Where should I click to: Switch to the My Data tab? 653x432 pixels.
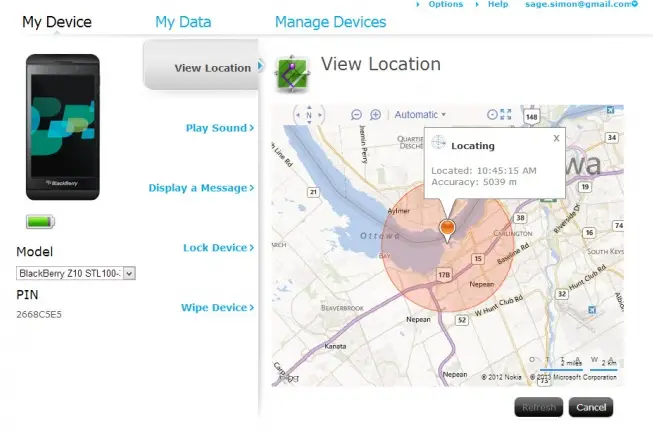(x=183, y=22)
